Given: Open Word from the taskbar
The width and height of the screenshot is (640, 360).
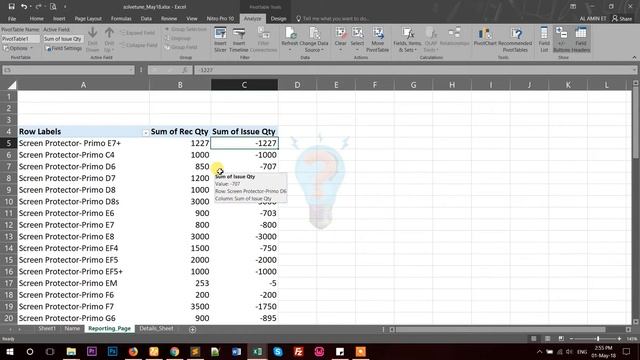Looking at the screenshot, I should pyautogui.click(x=236, y=351).
